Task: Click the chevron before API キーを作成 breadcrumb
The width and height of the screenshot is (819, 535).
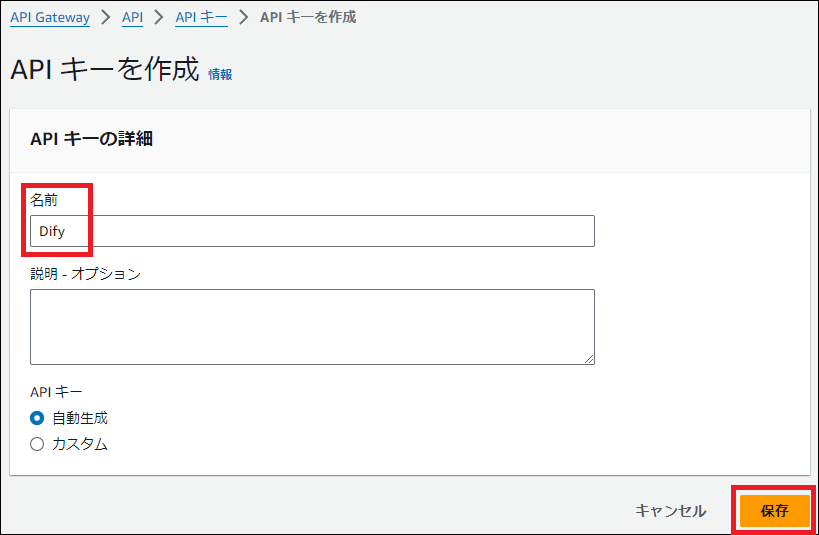Action: tap(243, 17)
